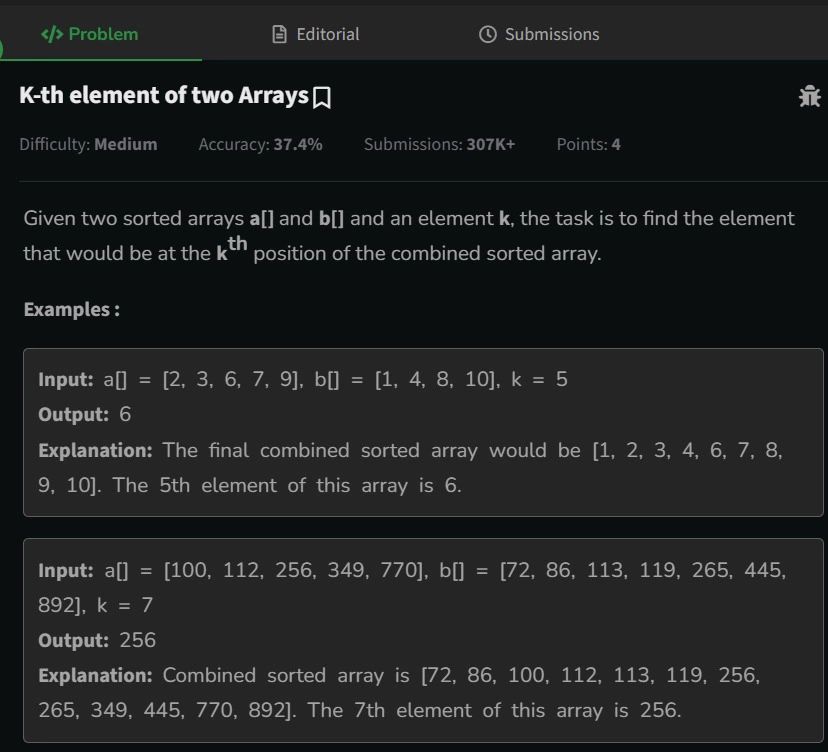The width and height of the screenshot is (828, 752).
Task: Click the document icon beside Editorial
Action: (x=279, y=34)
